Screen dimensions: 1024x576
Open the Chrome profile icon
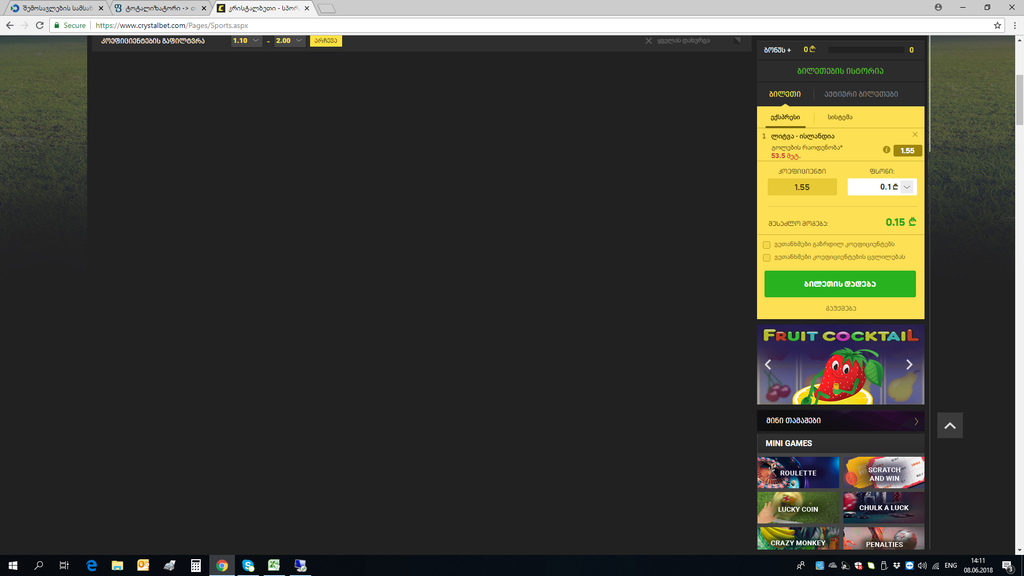tap(938, 7)
